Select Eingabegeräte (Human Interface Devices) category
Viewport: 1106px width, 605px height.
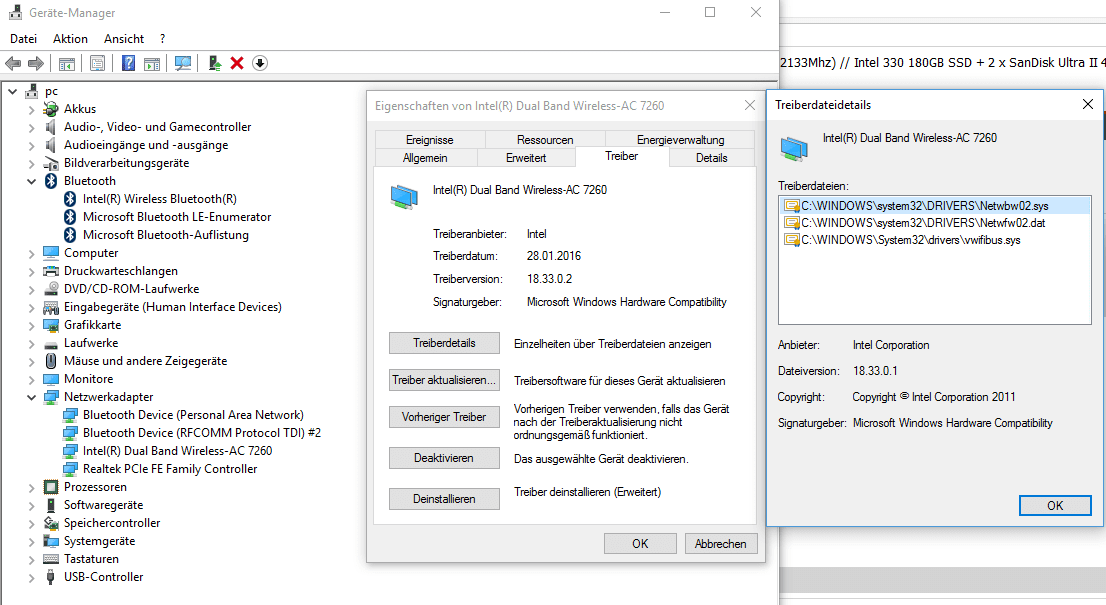pos(173,307)
